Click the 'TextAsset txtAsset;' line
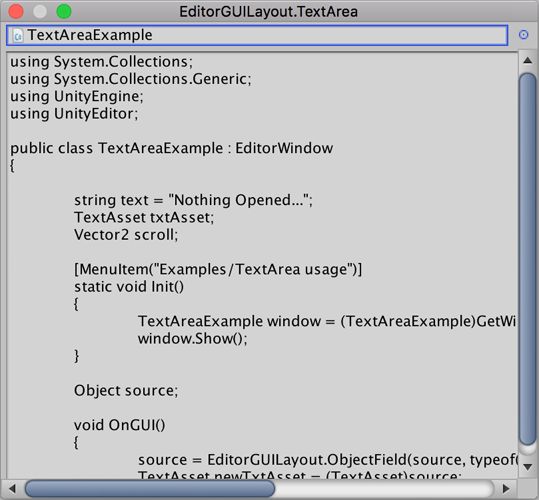The image size is (539, 500). coord(144,218)
